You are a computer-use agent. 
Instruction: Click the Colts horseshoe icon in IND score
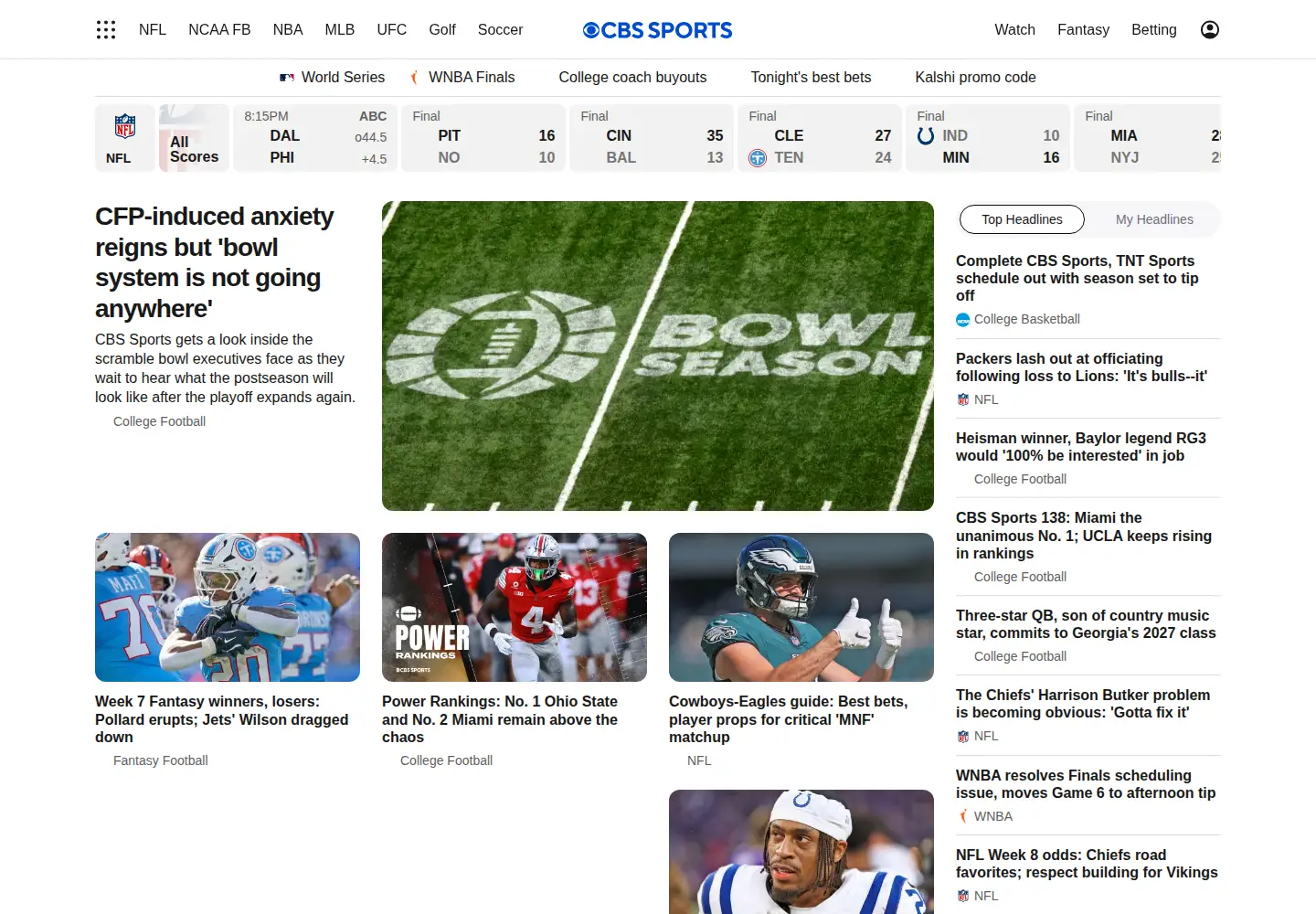[926, 135]
